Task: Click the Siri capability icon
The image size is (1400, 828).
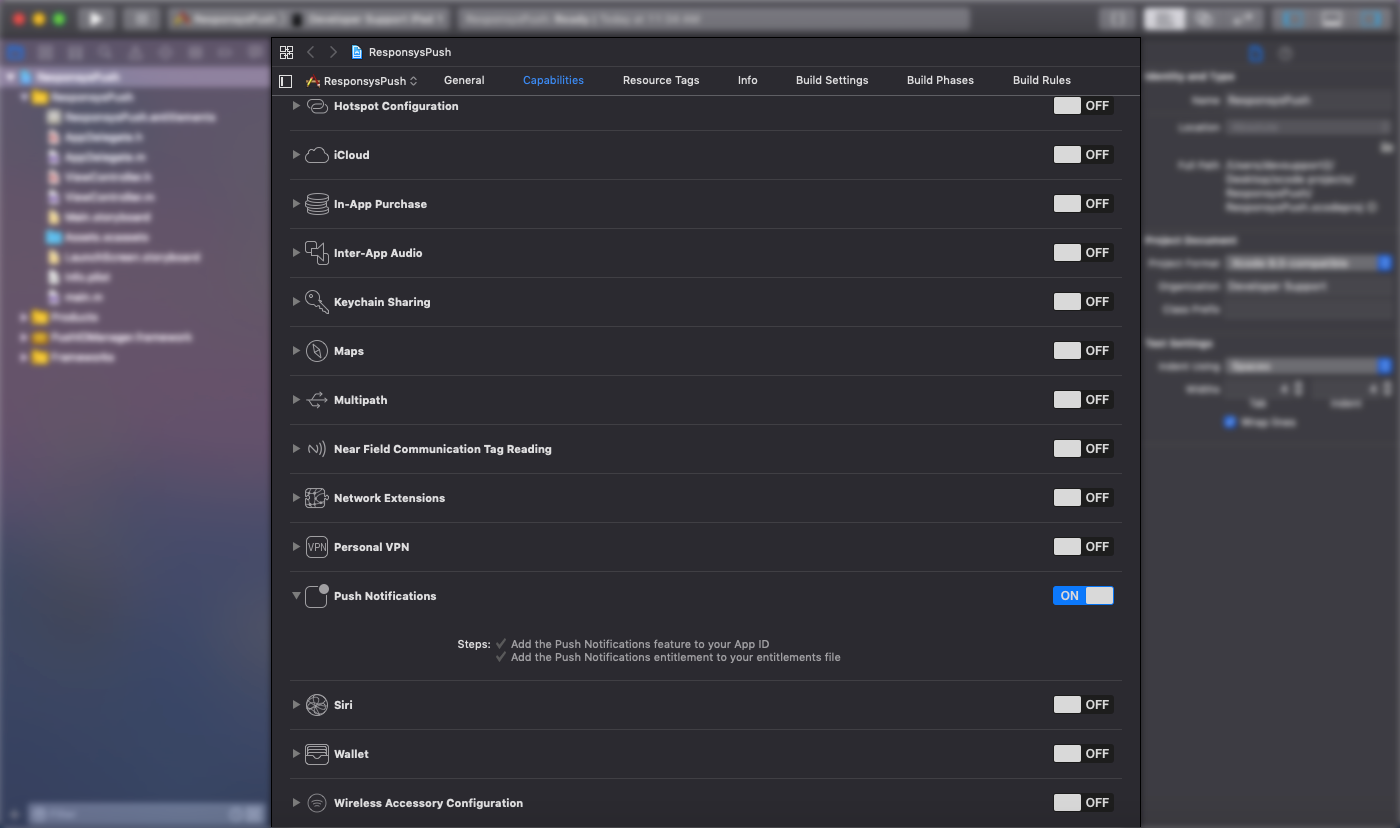Action: [317, 705]
